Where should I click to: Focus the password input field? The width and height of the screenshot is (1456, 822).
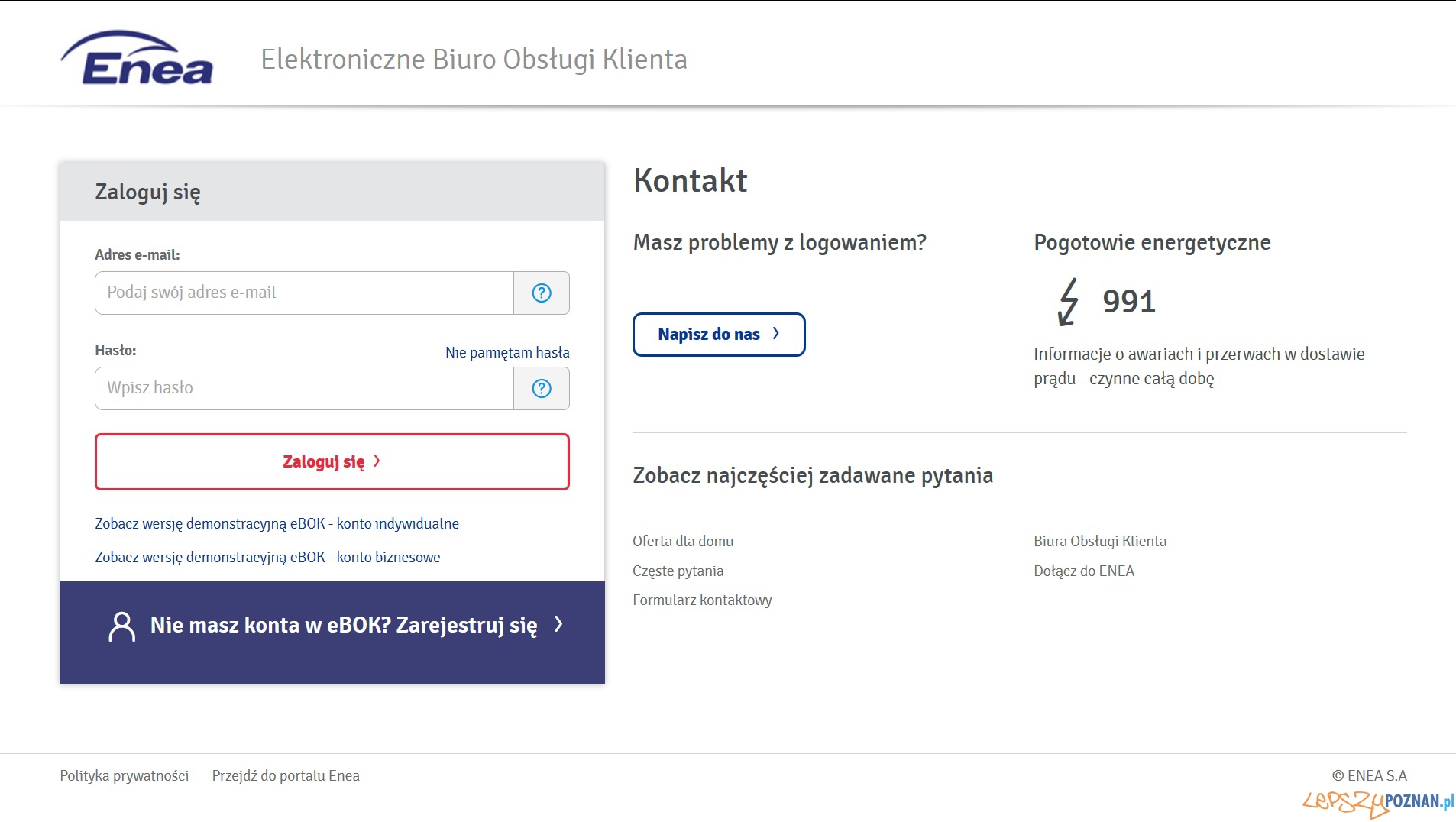[x=304, y=388]
